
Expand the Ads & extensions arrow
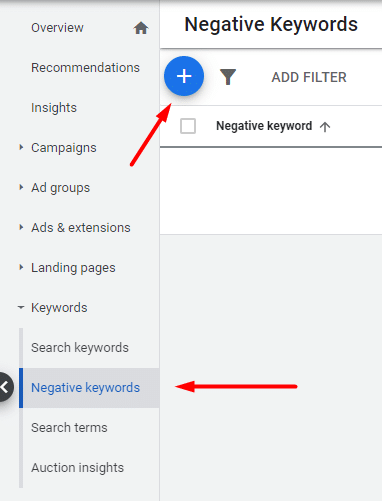(21, 227)
